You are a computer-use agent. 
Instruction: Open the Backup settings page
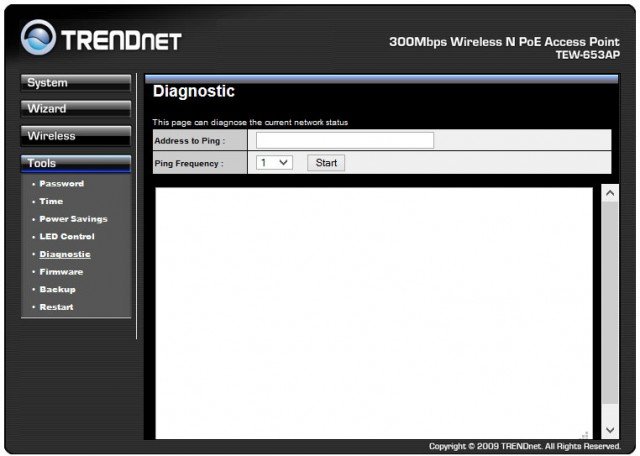57,290
